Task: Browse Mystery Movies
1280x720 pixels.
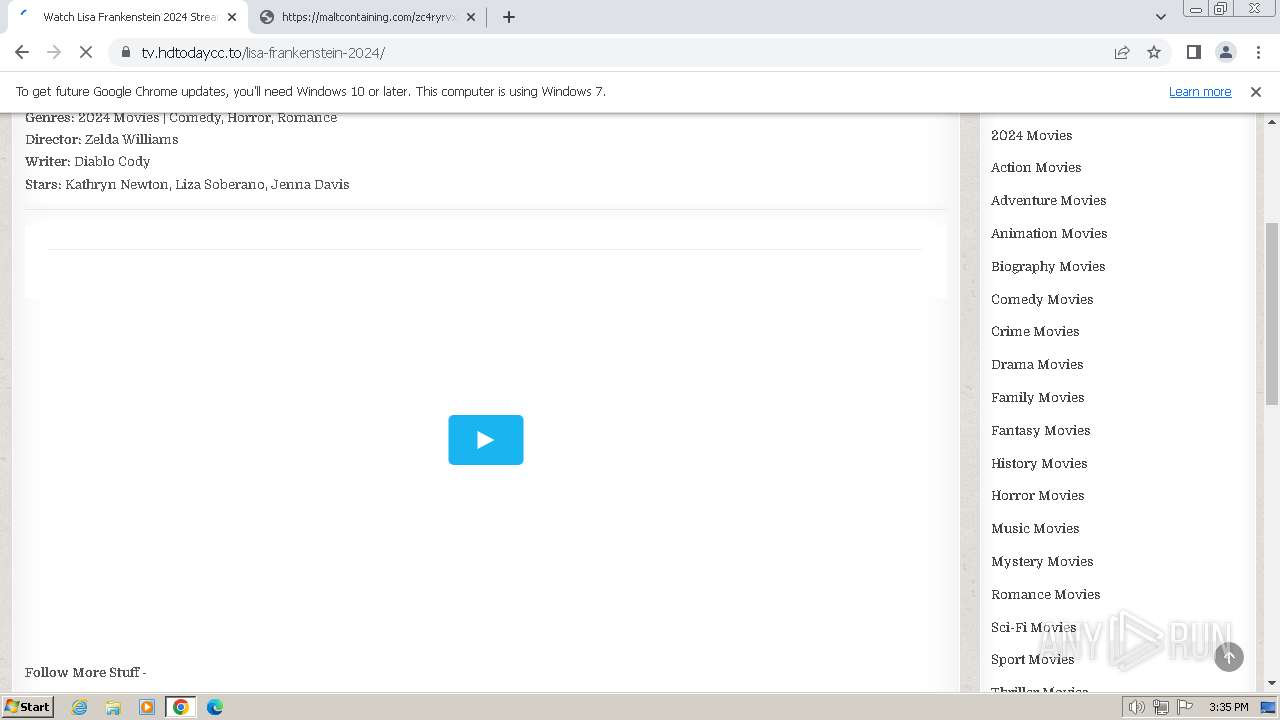Action: click(1042, 561)
